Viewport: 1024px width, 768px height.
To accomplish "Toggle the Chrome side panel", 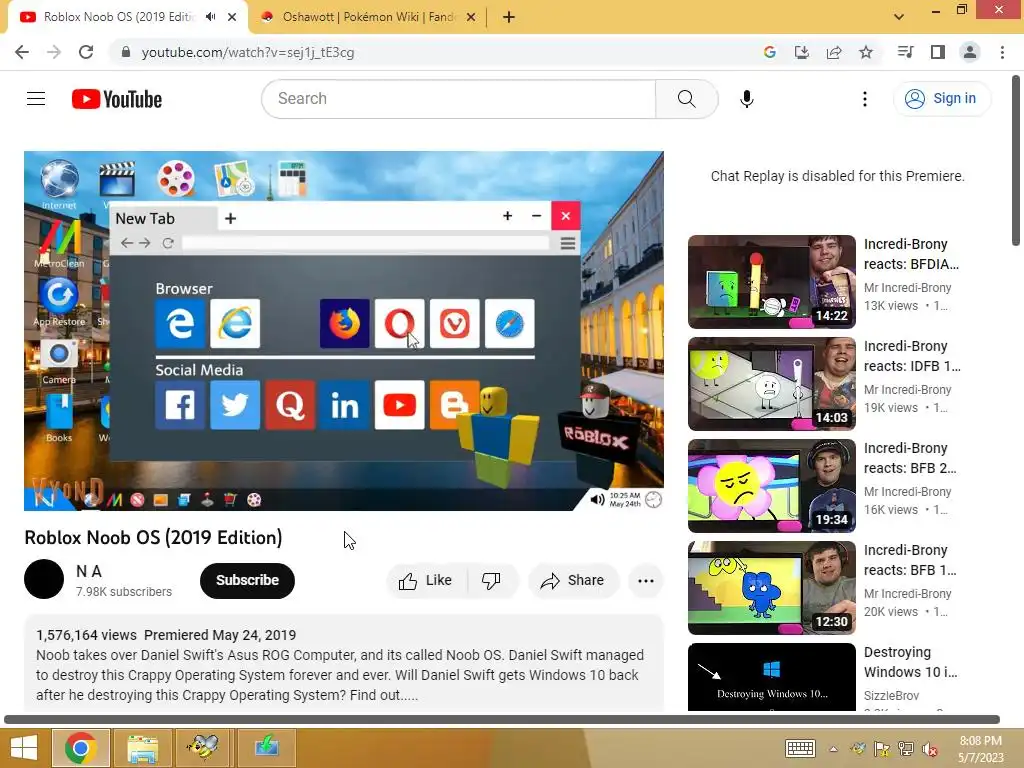I will pos(937,52).
